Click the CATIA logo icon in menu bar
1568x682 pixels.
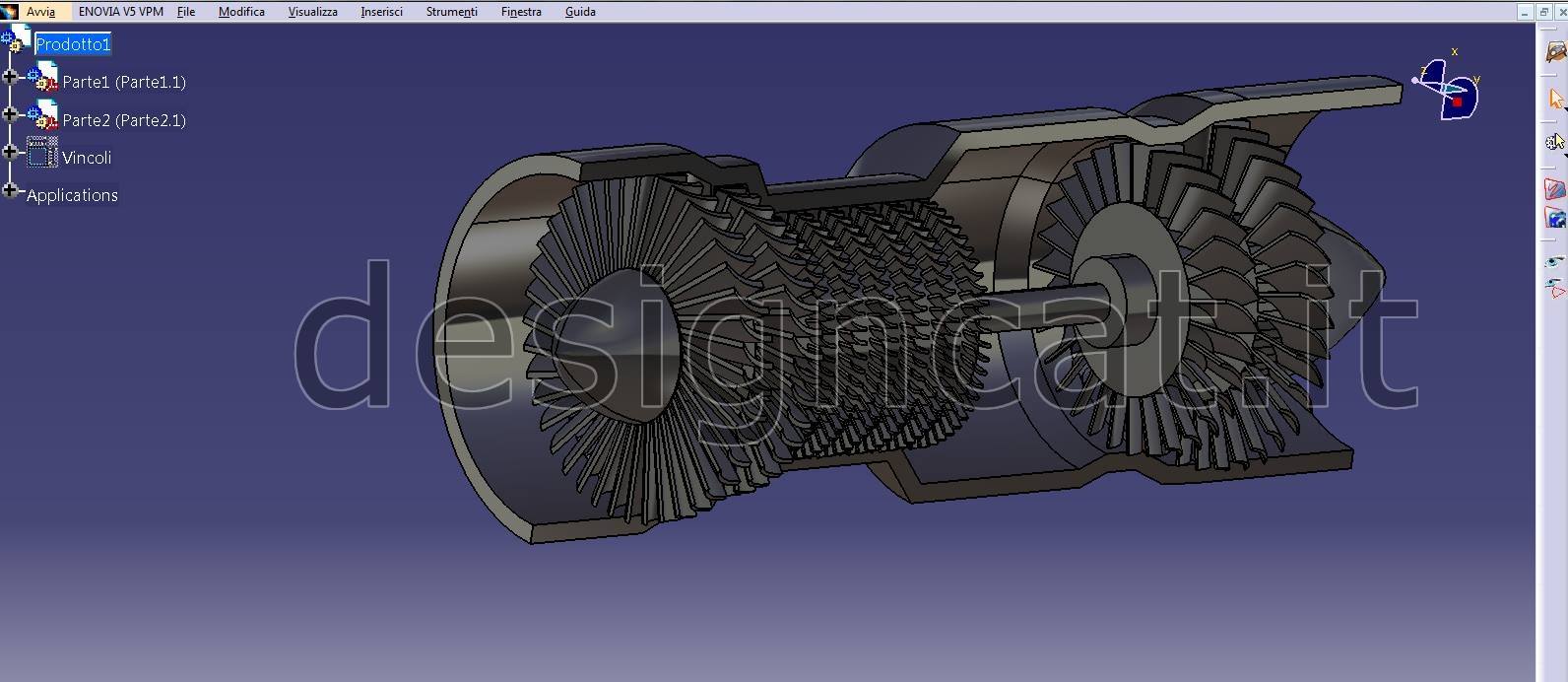pos(10,12)
